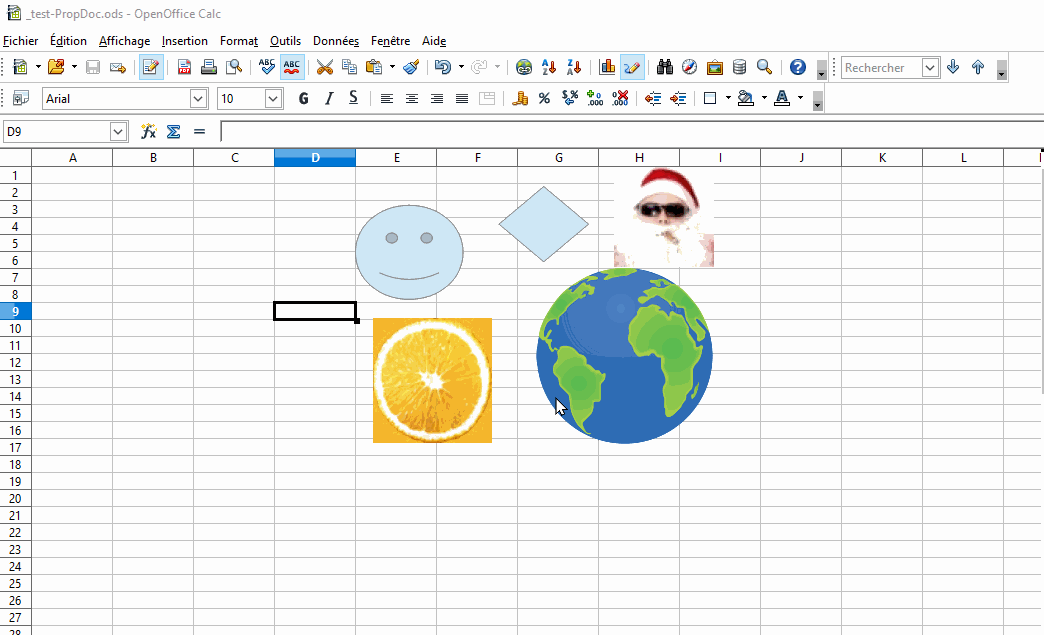Open the Édition menu
The height and width of the screenshot is (635, 1044).
pyautogui.click(x=68, y=41)
